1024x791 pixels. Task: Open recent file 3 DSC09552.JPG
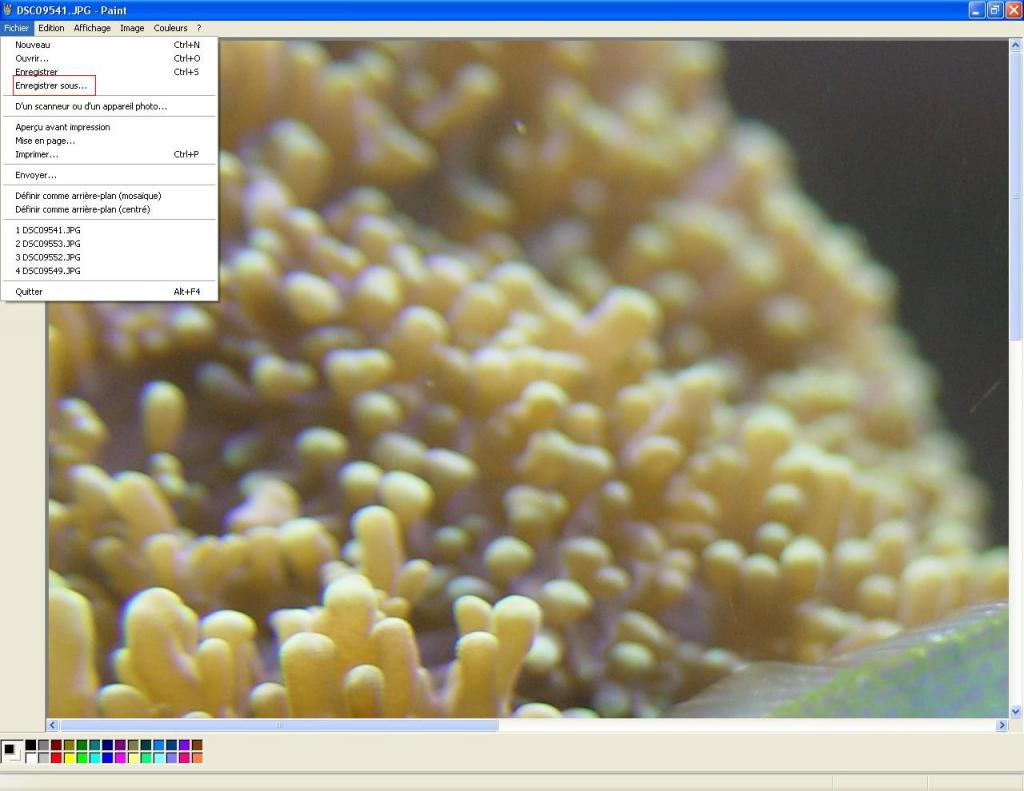click(x=108, y=257)
